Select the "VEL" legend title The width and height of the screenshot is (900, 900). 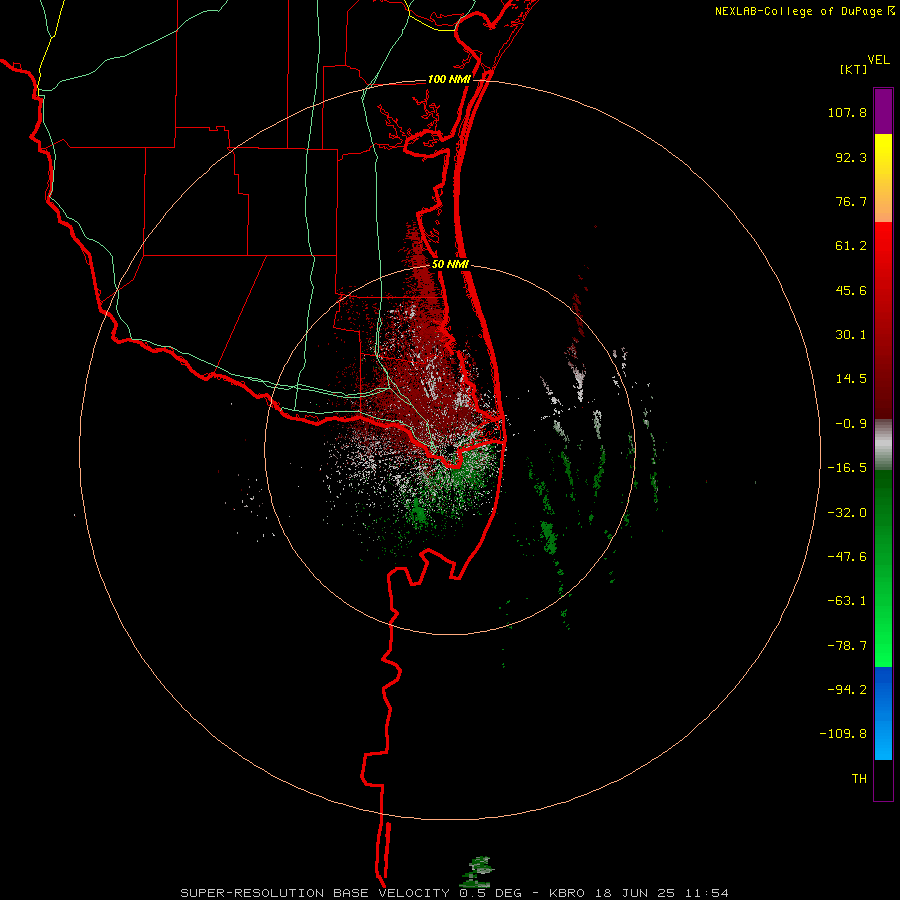878,60
